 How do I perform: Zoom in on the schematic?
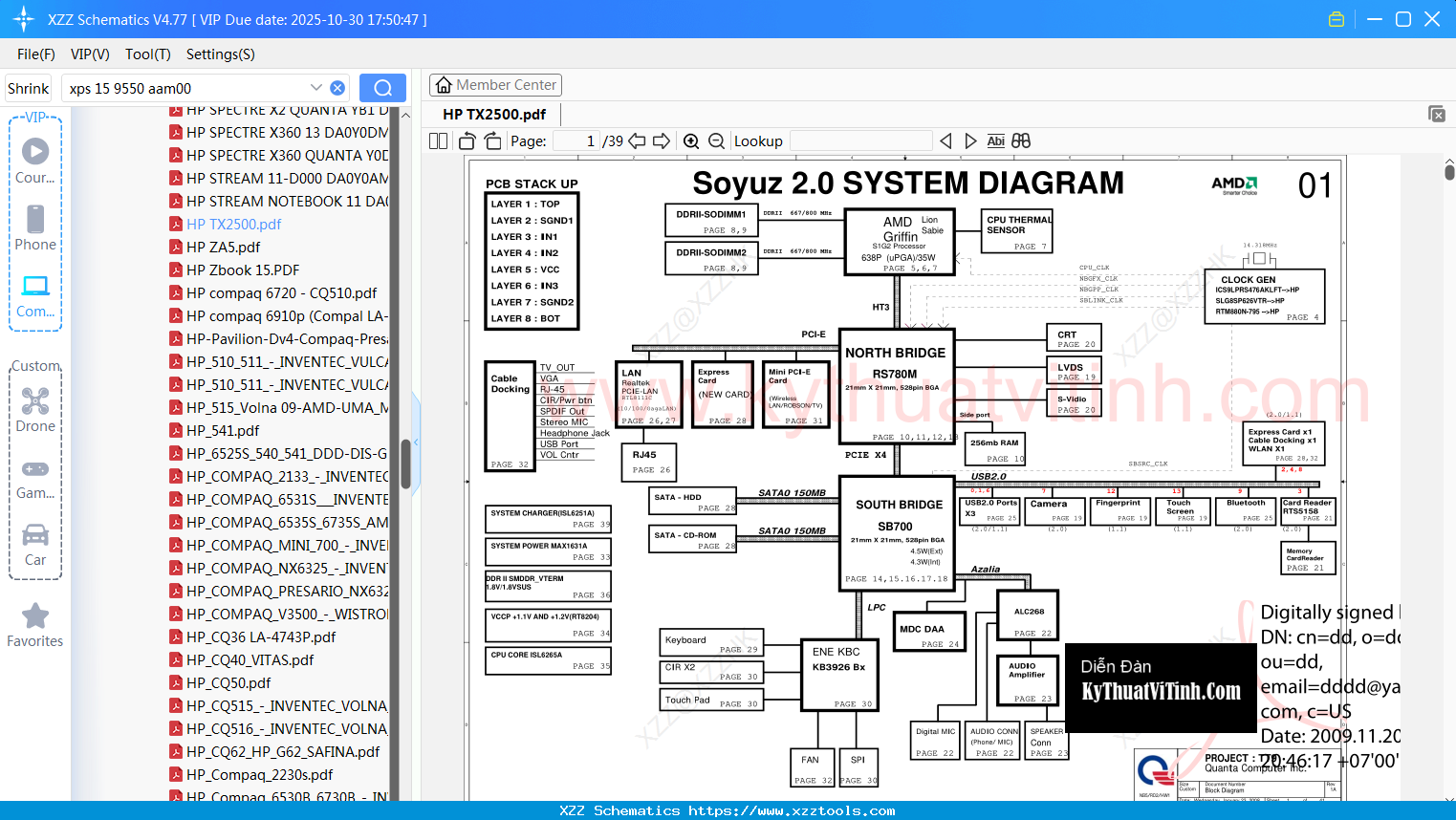pos(691,140)
